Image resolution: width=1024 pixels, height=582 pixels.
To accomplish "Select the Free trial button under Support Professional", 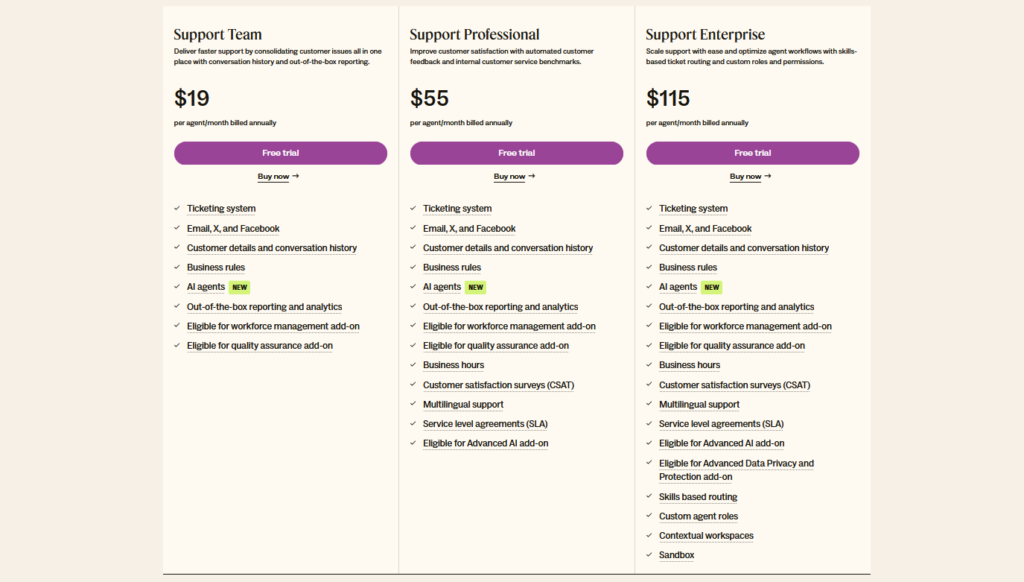I will click(x=516, y=153).
